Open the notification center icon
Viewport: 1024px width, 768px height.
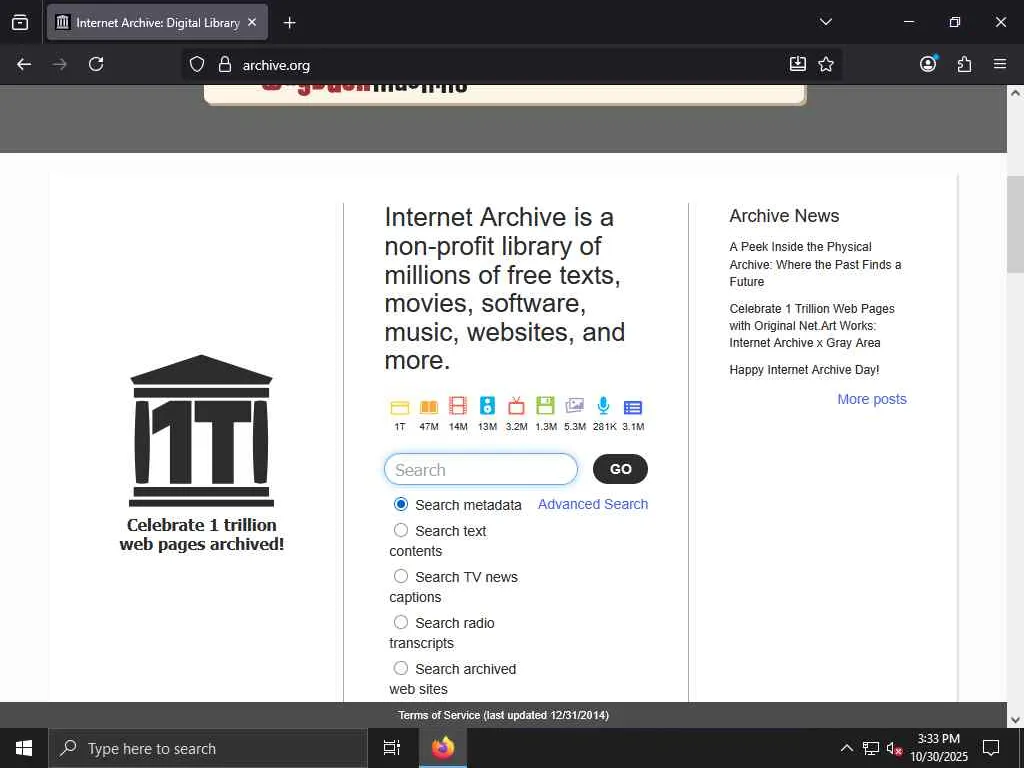(x=991, y=748)
